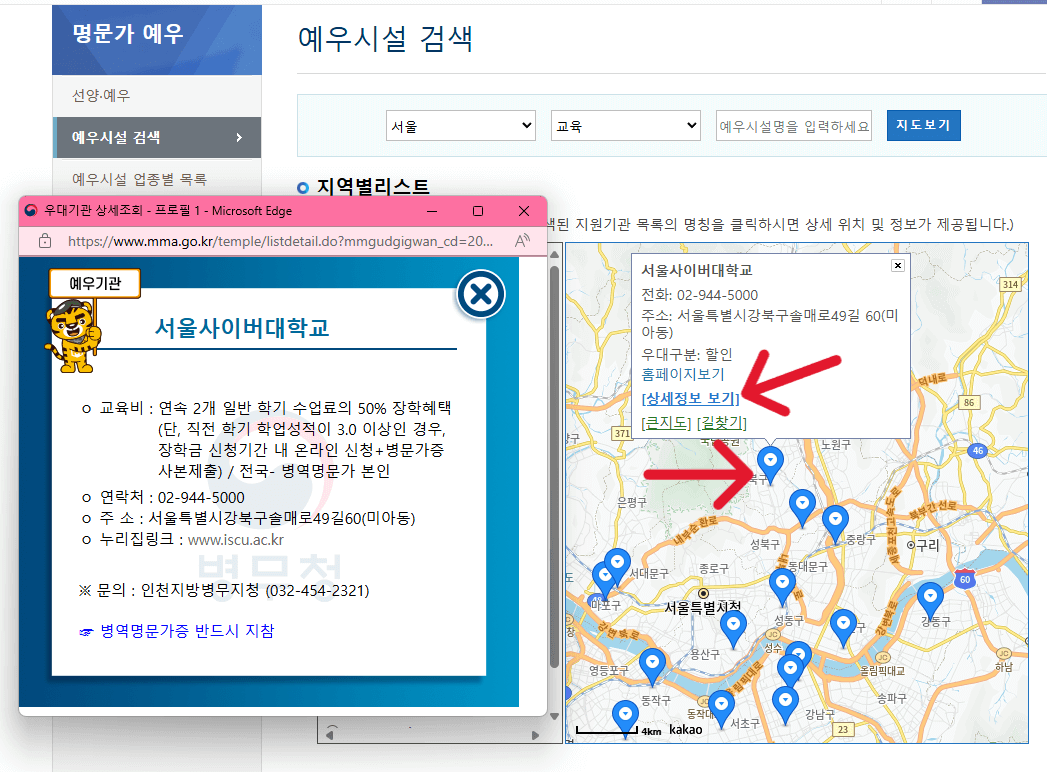Click the map pin near 동대문구 label

click(782, 587)
